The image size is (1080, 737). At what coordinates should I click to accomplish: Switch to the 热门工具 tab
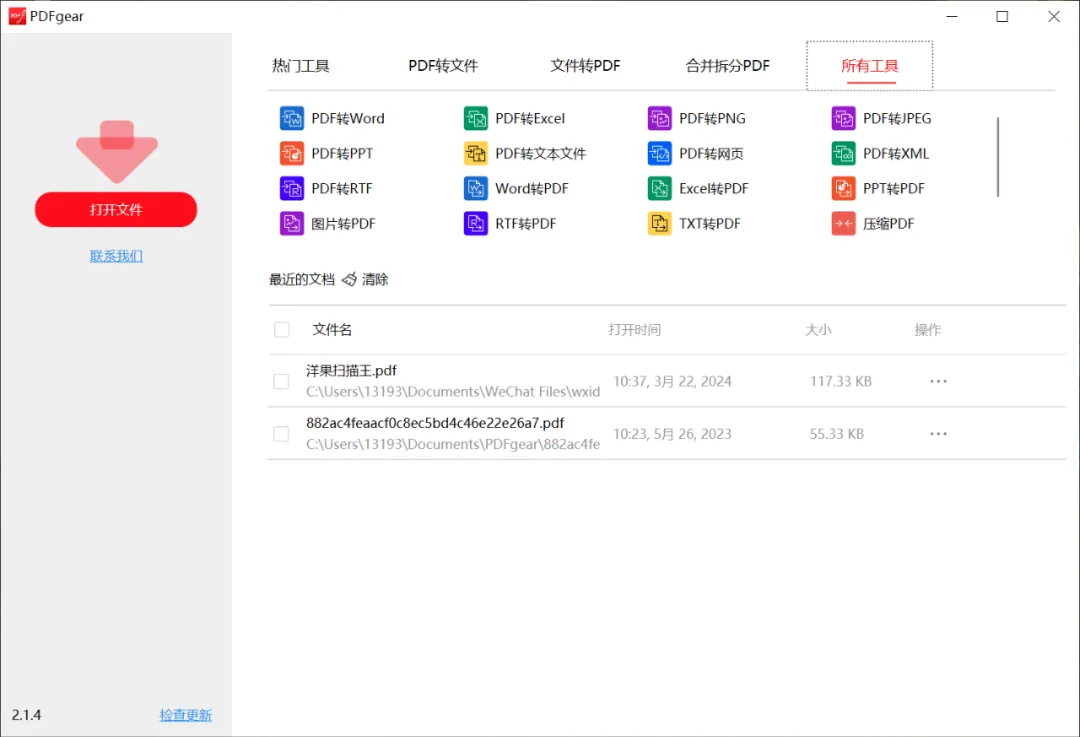300,65
